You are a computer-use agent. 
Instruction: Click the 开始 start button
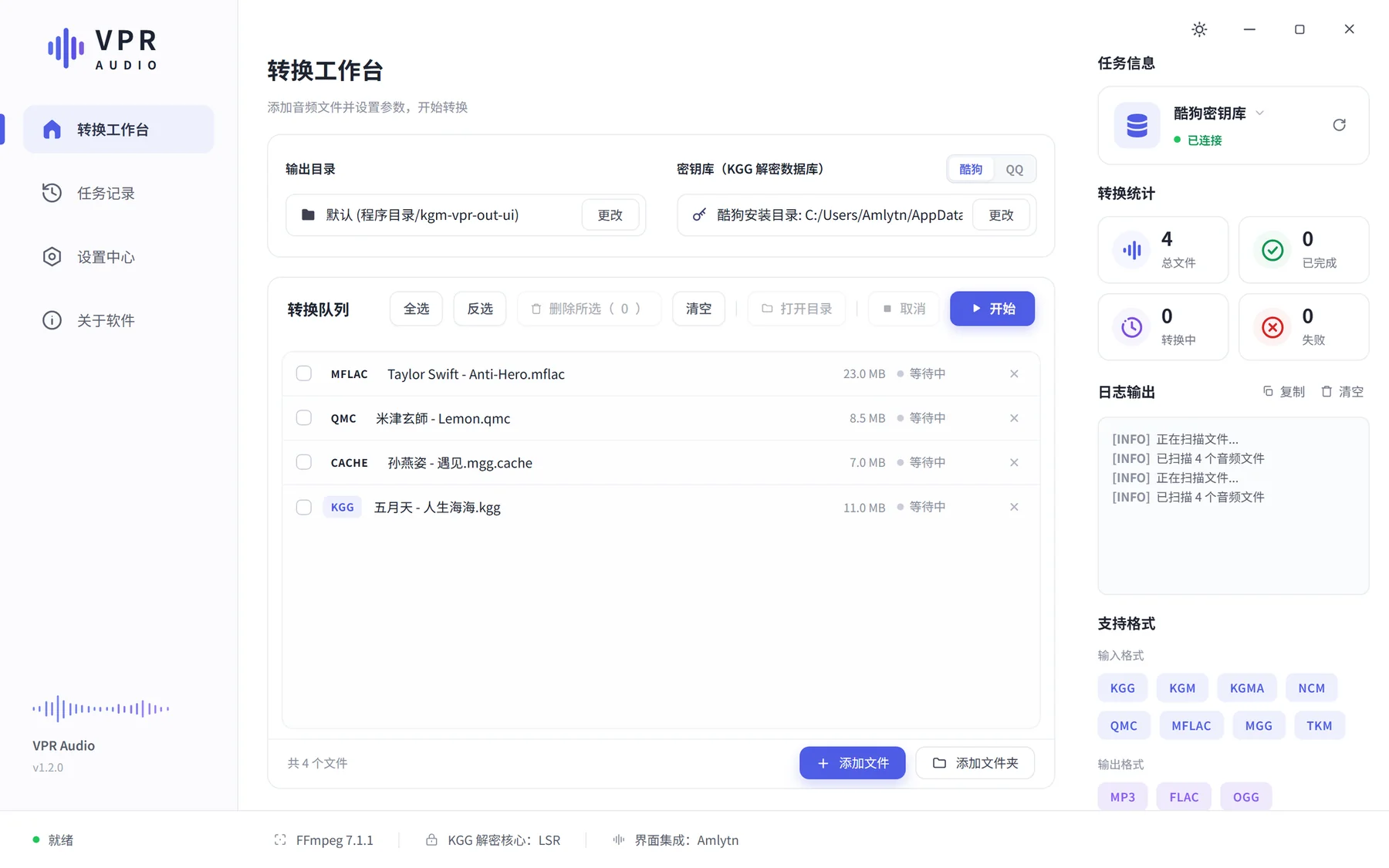click(x=992, y=309)
